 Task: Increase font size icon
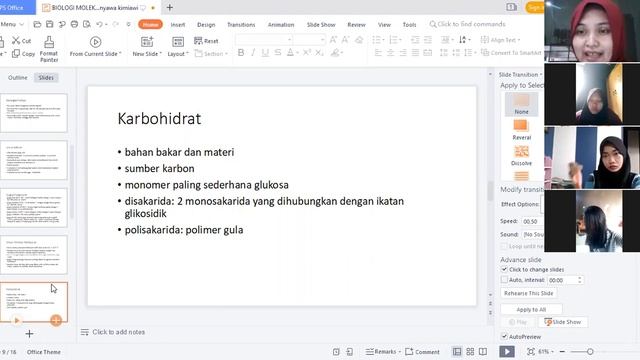coord(333,40)
